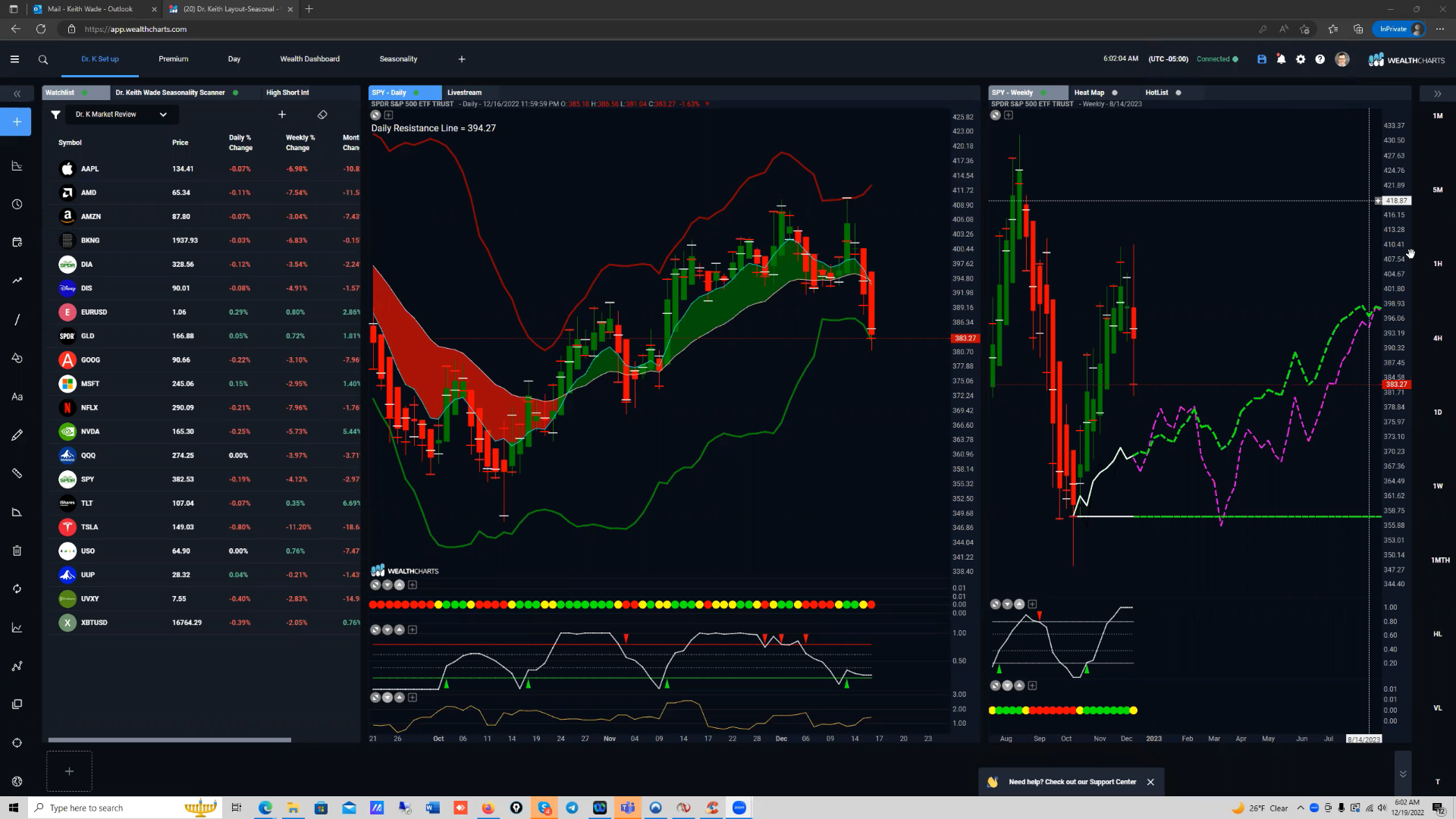Open the Livestream tab in daily chart panel
This screenshot has width=1456, height=819.
[464, 93]
